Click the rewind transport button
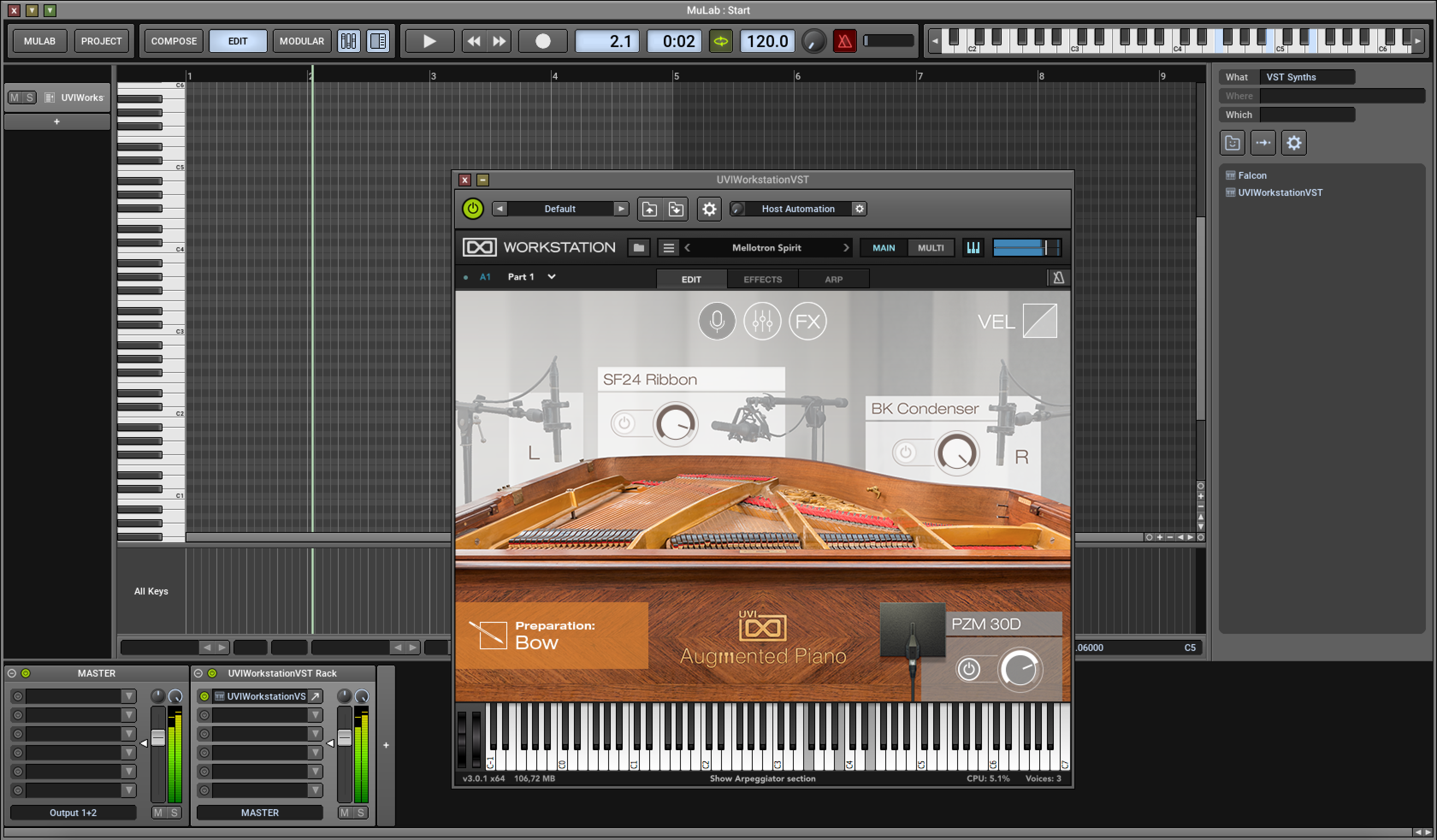 coord(474,41)
